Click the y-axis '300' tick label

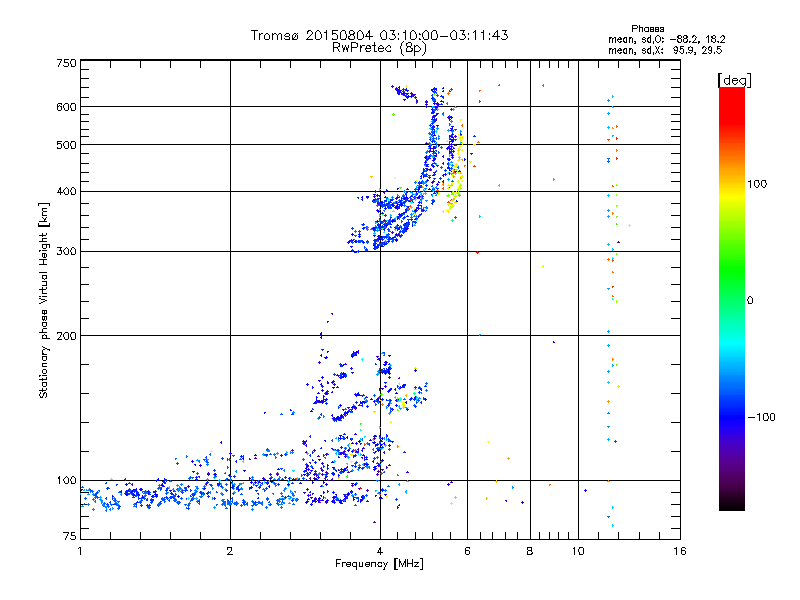(x=66, y=251)
